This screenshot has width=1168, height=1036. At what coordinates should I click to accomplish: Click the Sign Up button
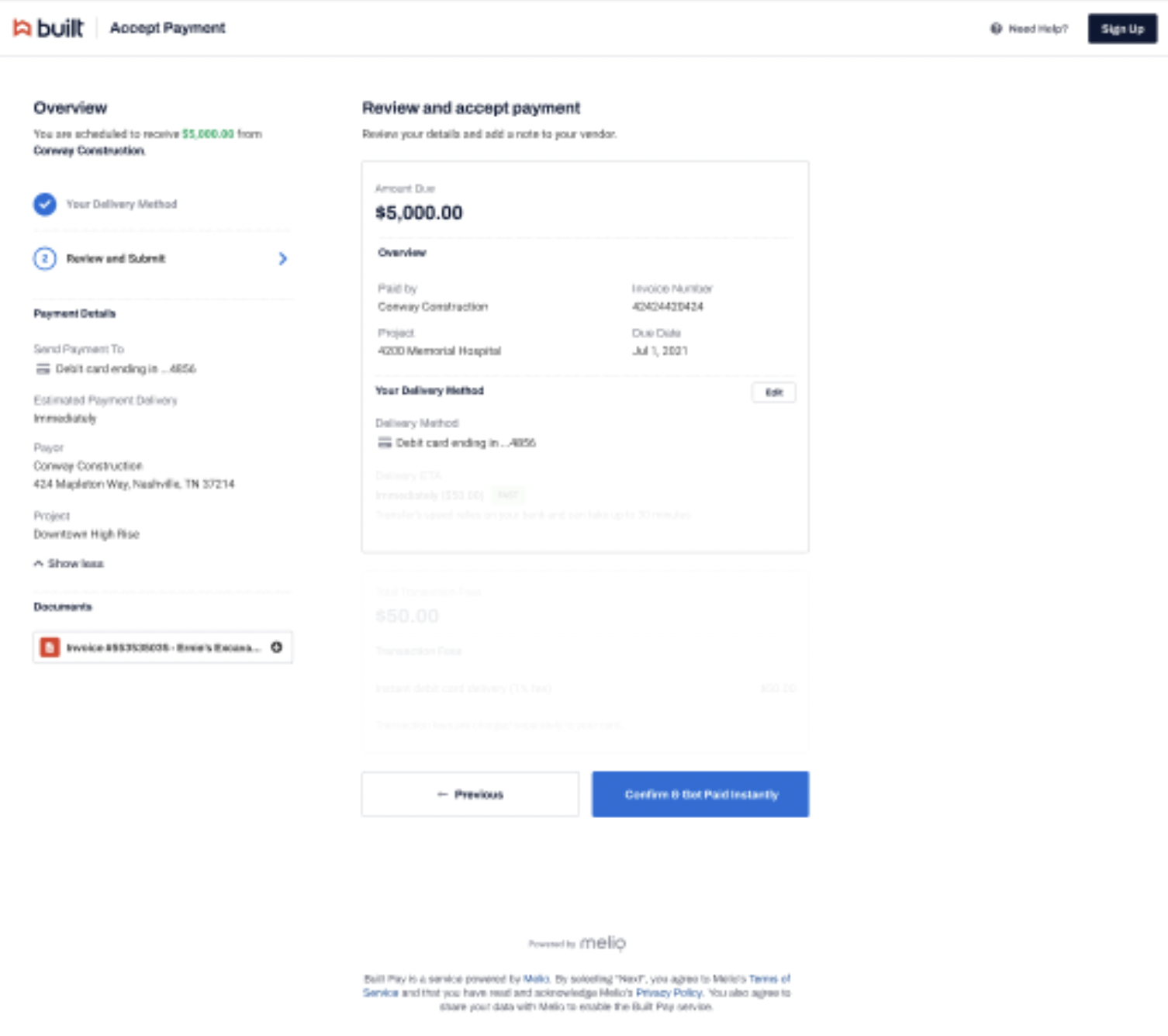[1122, 29]
